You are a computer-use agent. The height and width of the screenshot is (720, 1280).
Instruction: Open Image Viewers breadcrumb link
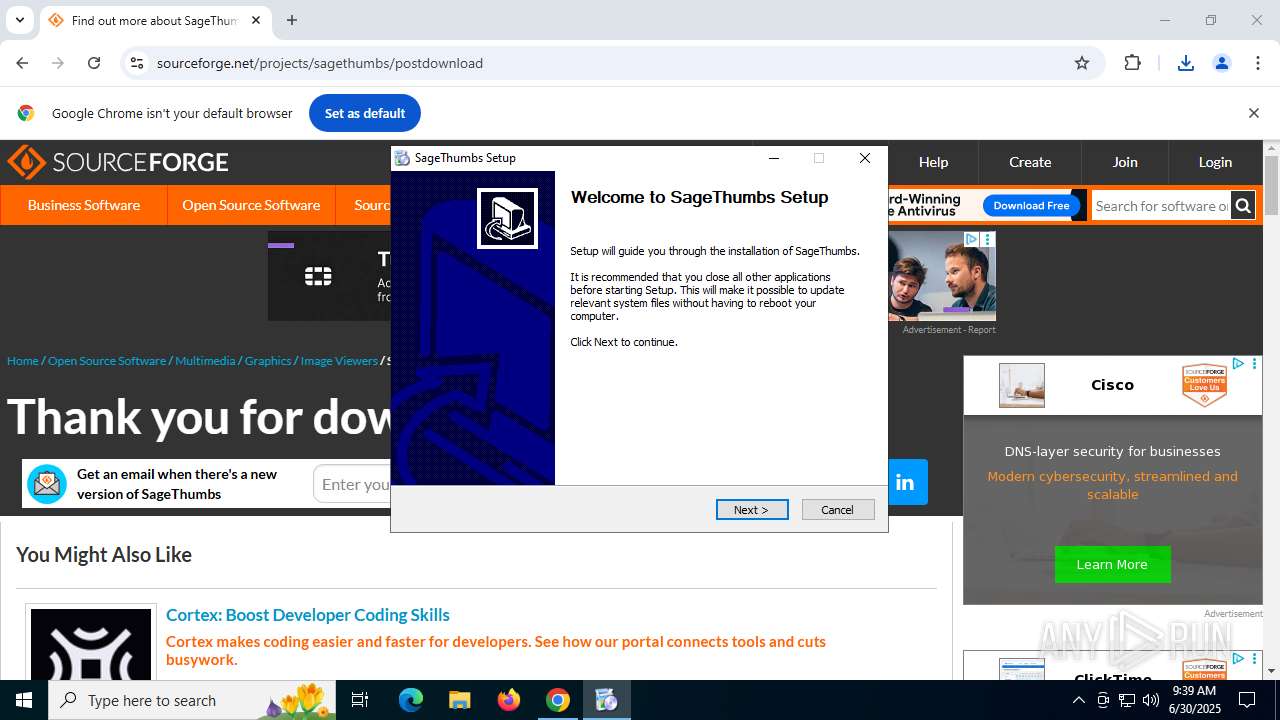point(339,361)
